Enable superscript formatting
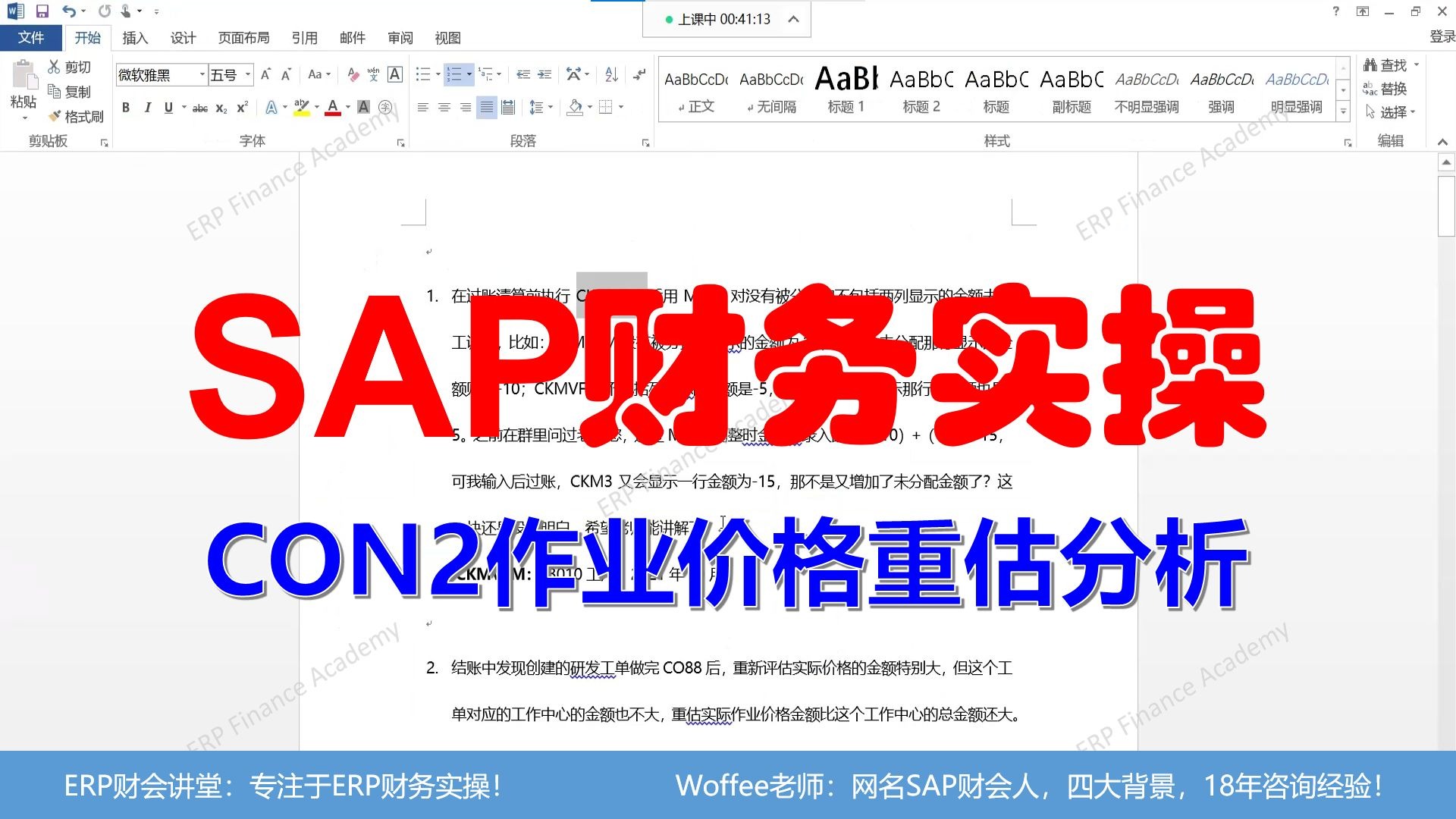Viewport: 1456px width, 819px height. (x=240, y=108)
